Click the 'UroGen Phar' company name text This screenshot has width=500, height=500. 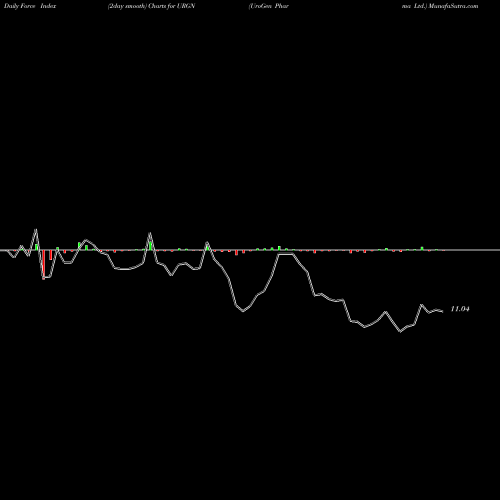269,6
